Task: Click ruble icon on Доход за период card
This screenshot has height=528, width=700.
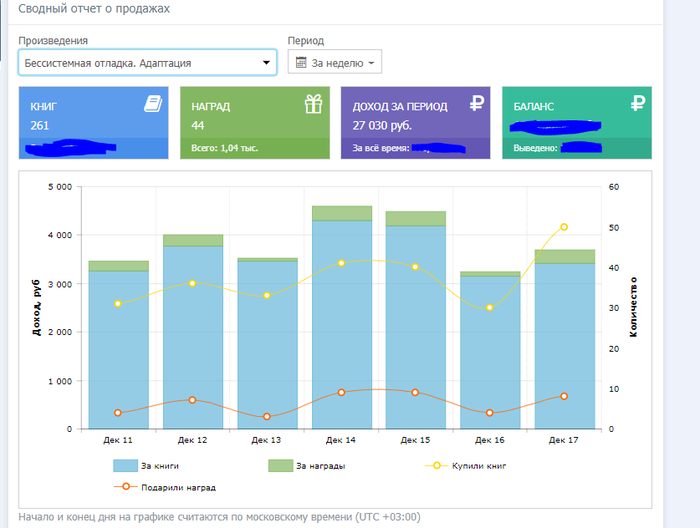Action: [475, 104]
